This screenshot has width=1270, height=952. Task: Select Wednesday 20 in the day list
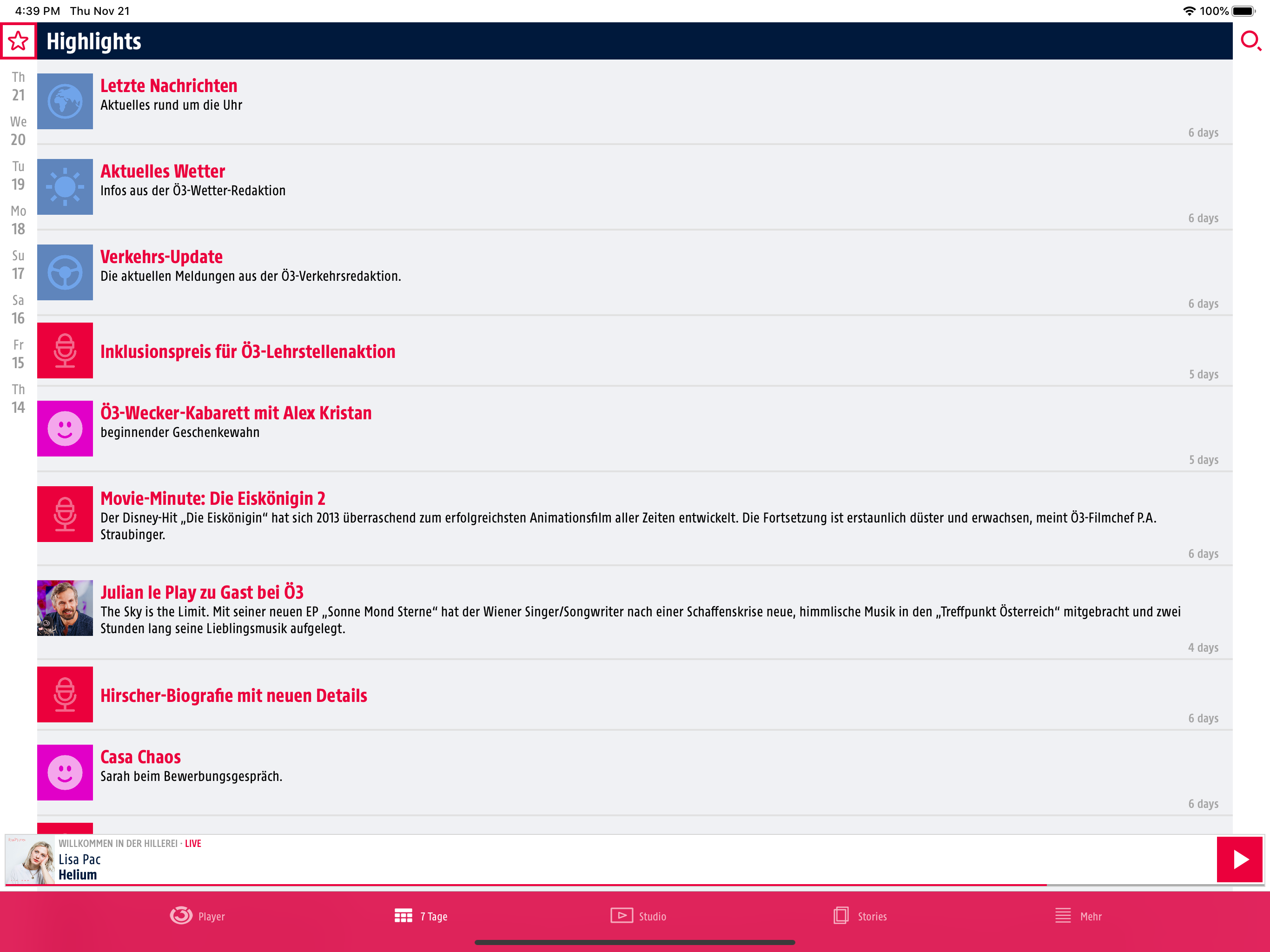(x=19, y=131)
